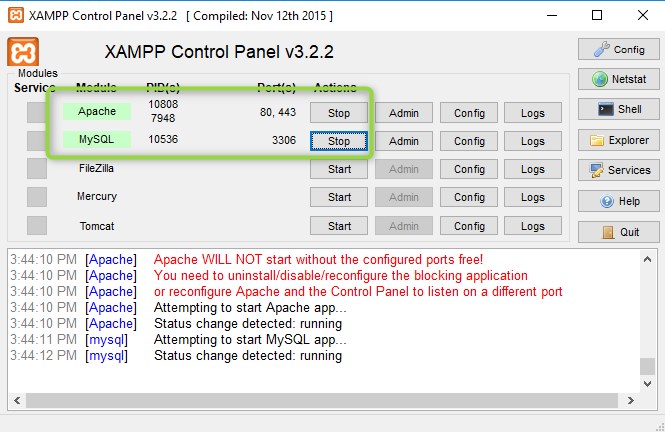Click the log's horizontal scroll right arrow
Image resolution: width=665 pixels, height=432 pixels.
pos(631,400)
